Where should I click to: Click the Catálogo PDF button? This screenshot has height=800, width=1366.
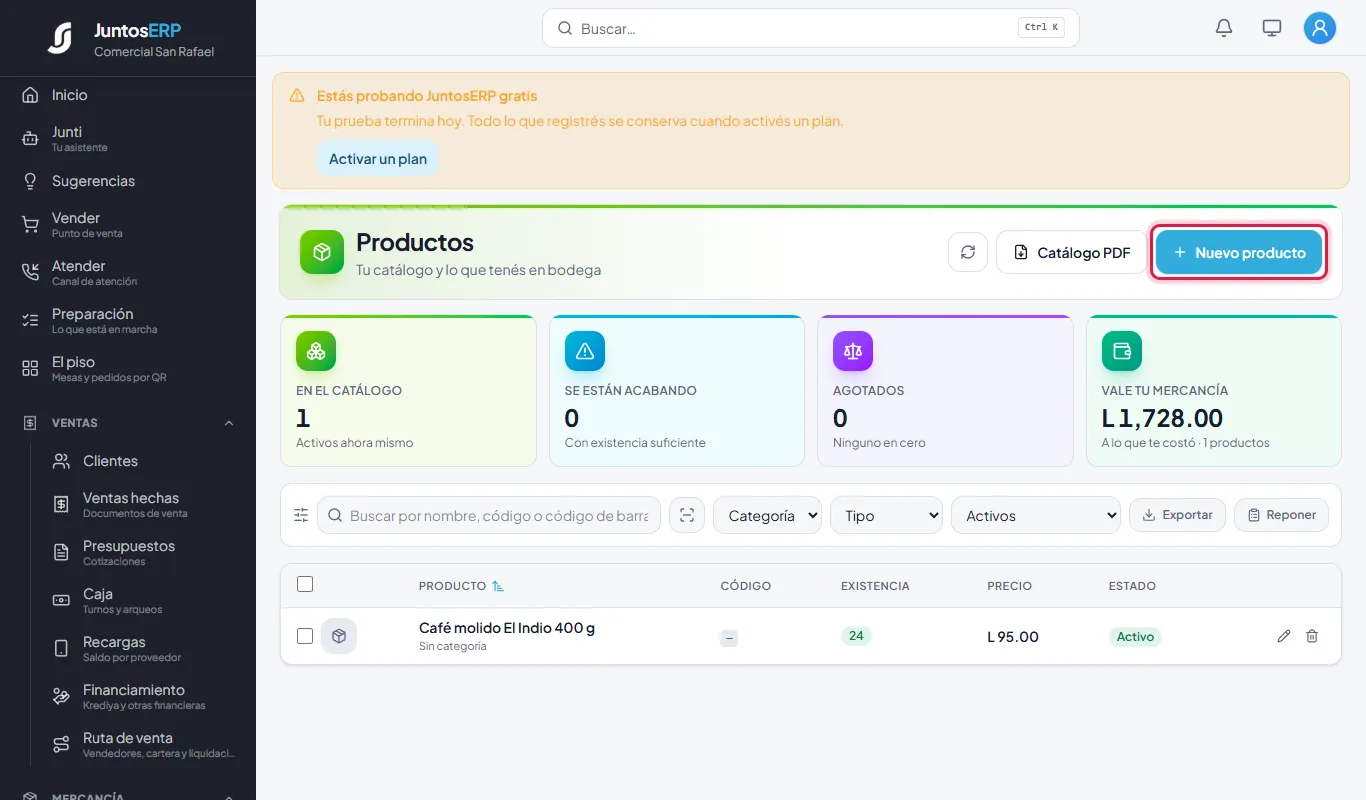(x=1071, y=252)
